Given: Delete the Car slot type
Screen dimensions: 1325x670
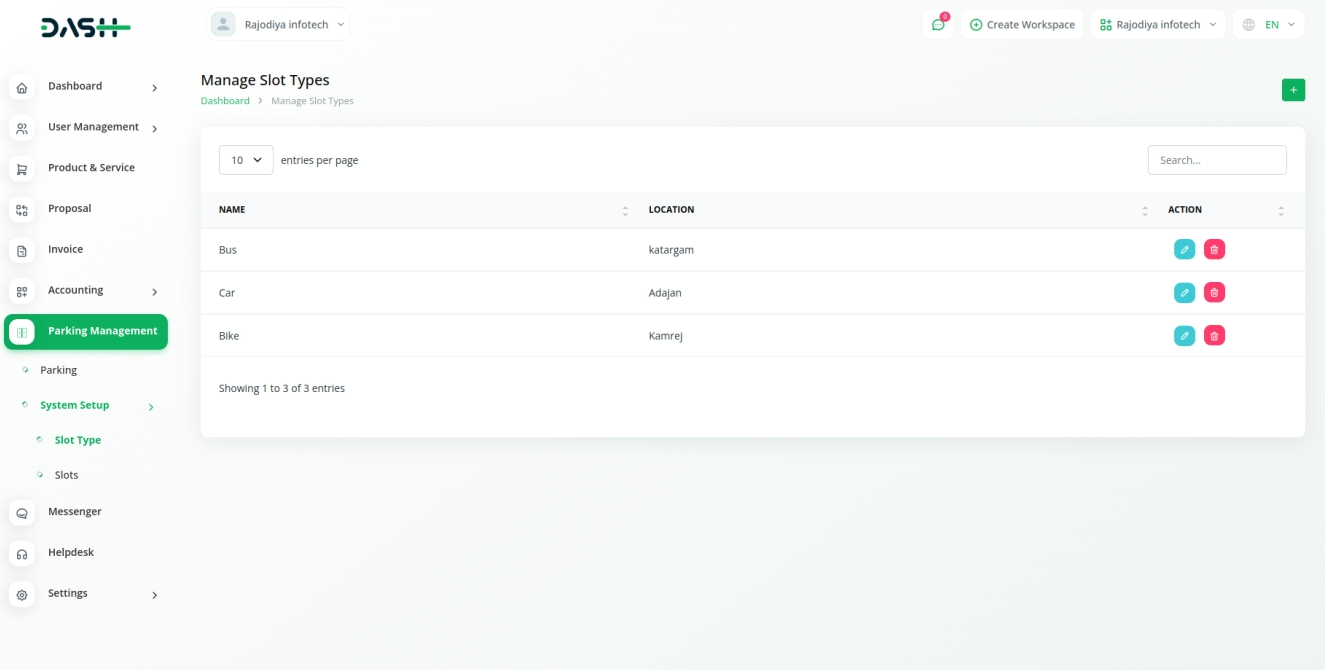Looking at the screenshot, I should point(1214,293).
